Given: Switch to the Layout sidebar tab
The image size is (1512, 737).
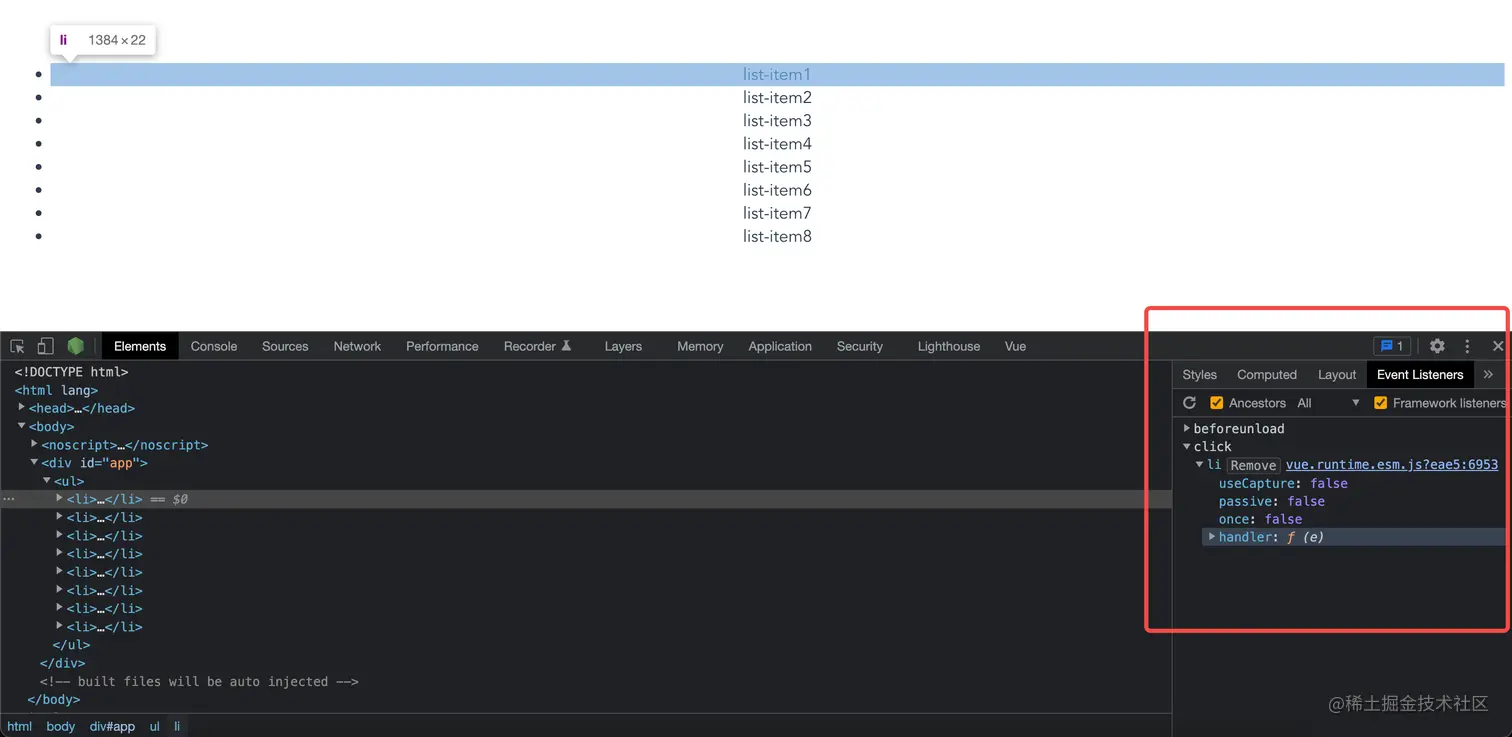Looking at the screenshot, I should pyautogui.click(x=1337, y=374).
